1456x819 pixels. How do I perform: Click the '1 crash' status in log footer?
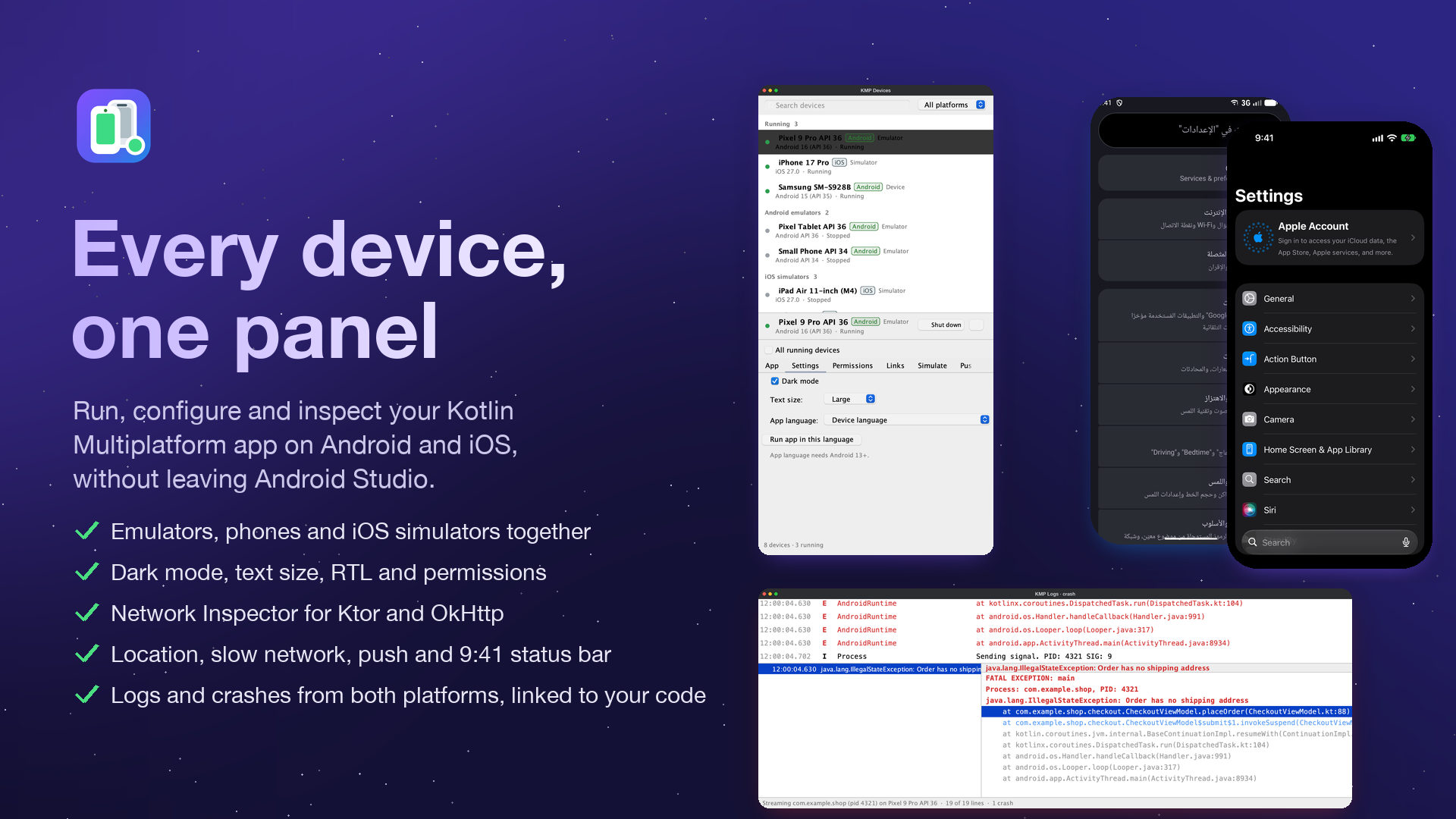(x=1003, y=803)
